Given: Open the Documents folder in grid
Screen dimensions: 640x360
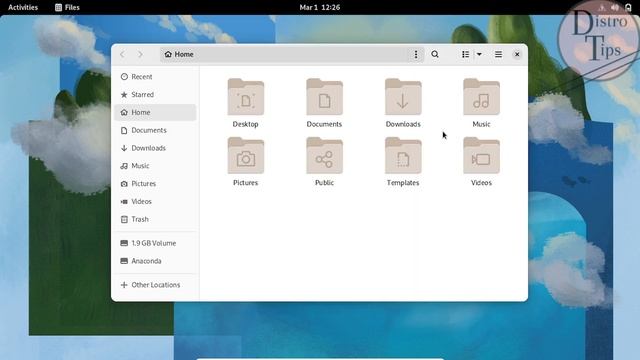Looking at the screenshot, I should 324,97.
